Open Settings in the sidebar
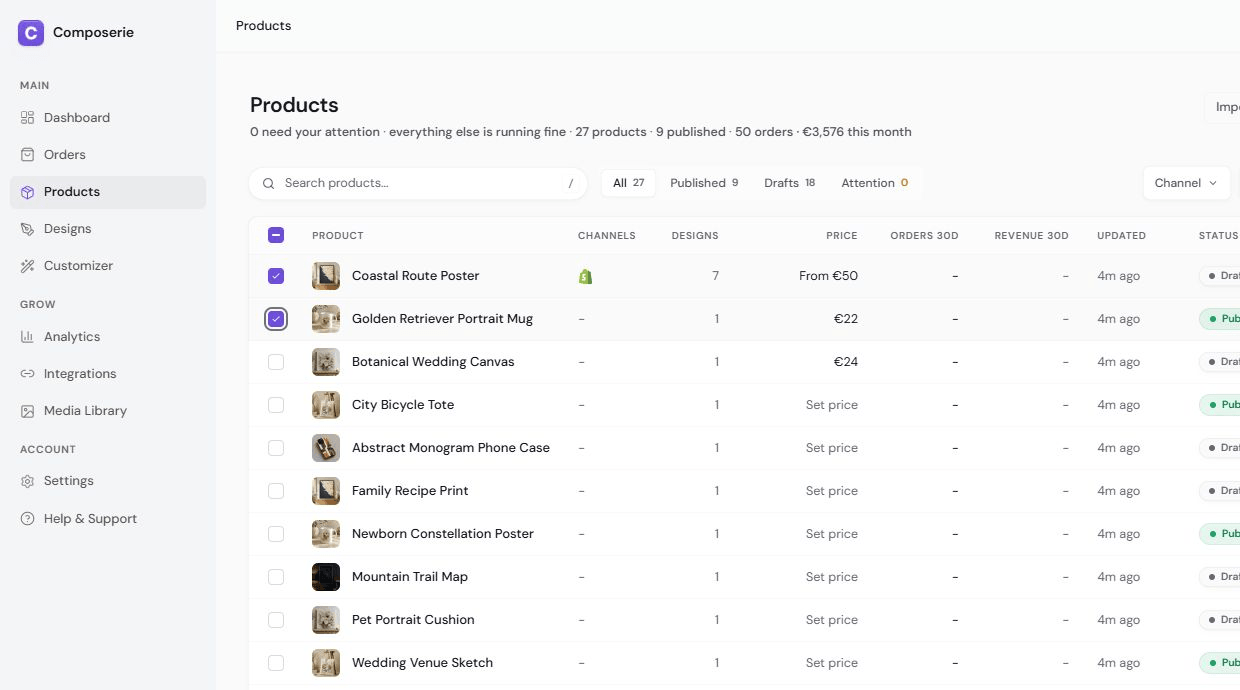This screenshot has width=1240, height=690. pos(108,481)
